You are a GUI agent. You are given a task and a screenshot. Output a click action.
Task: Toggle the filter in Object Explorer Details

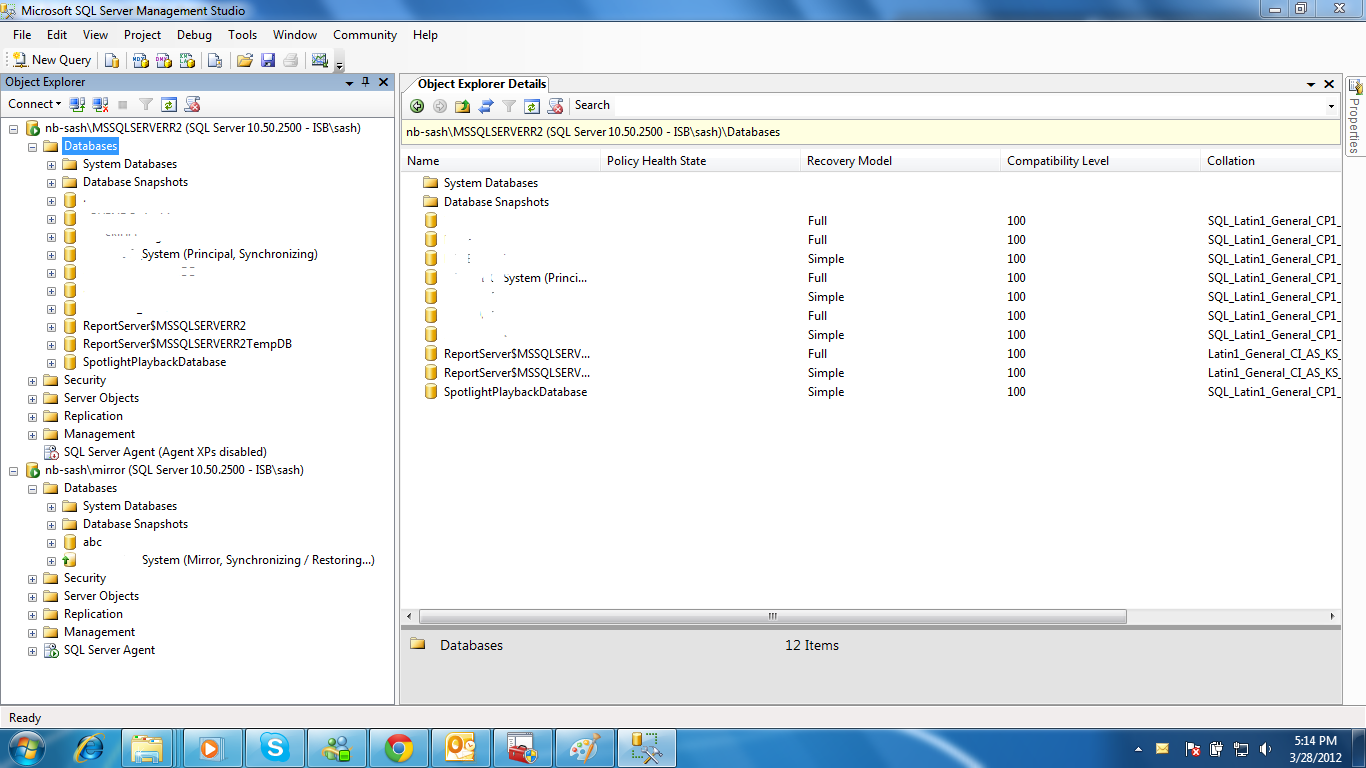tap(510, 105)
